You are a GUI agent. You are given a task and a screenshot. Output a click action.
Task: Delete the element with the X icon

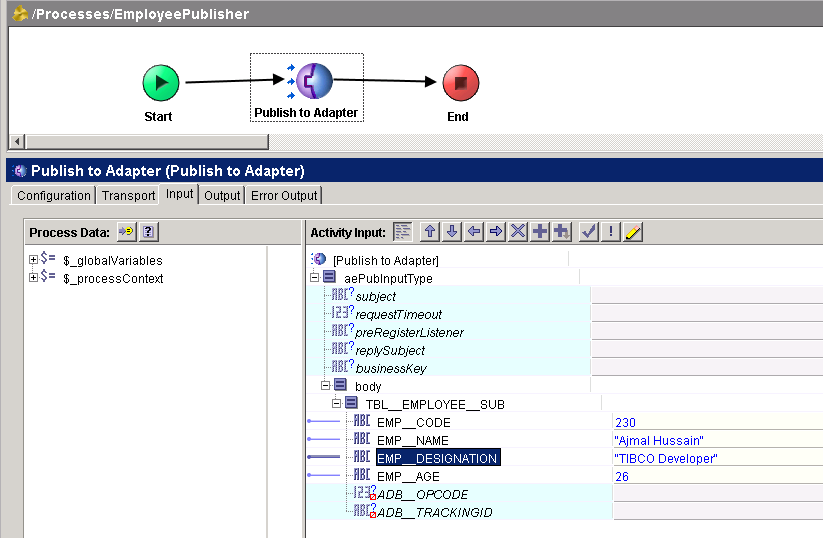tap(518, 231)
